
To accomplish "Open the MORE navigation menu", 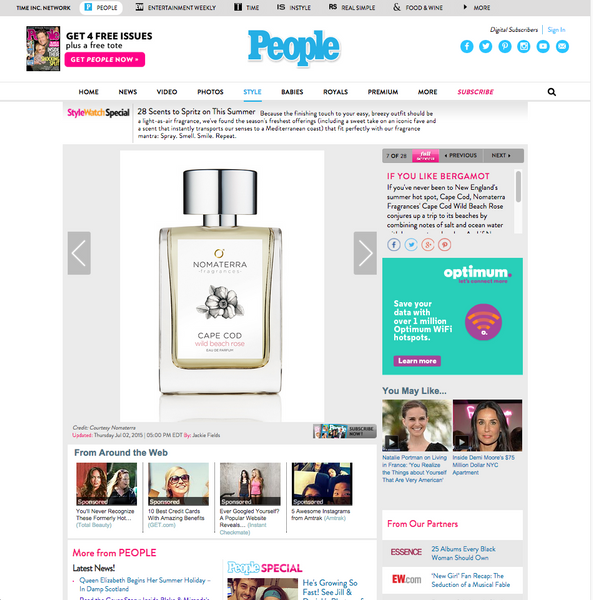I will click(x=427, y=92).
